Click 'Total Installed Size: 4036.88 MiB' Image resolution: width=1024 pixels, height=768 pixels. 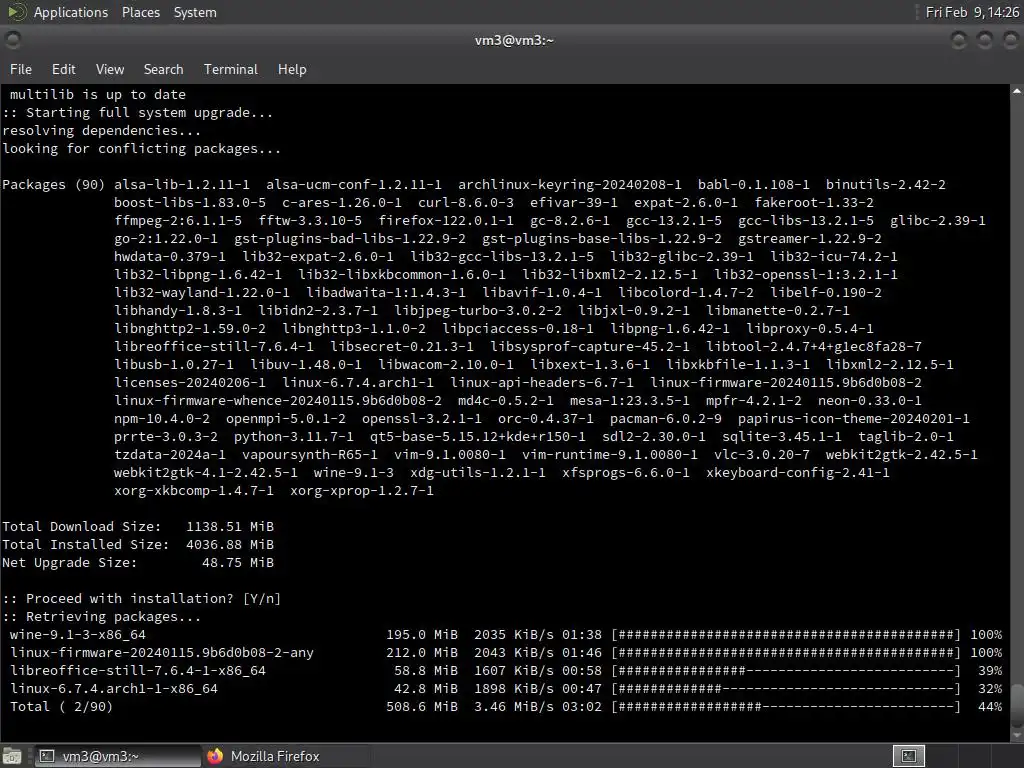(138, 545)
